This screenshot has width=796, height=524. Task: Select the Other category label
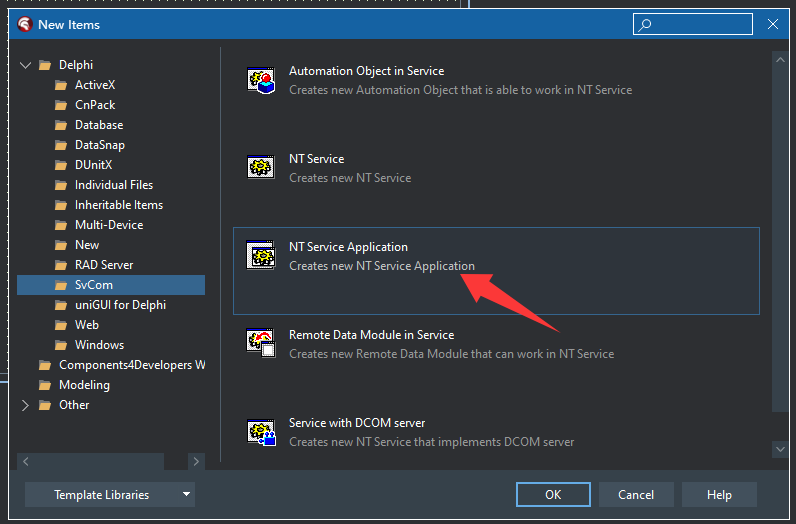pos(74,405)
